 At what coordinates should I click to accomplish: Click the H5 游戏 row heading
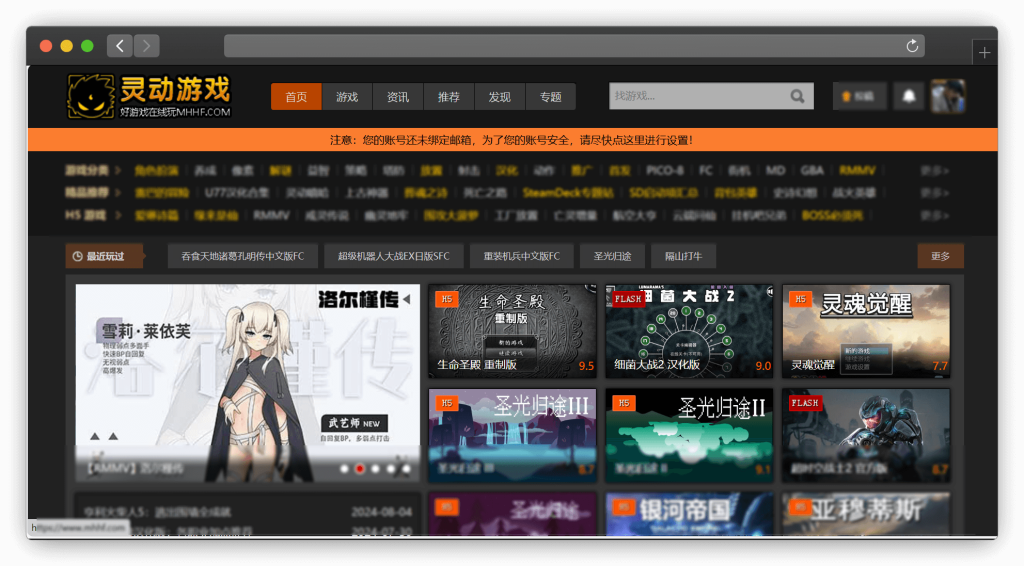point(86,215)
